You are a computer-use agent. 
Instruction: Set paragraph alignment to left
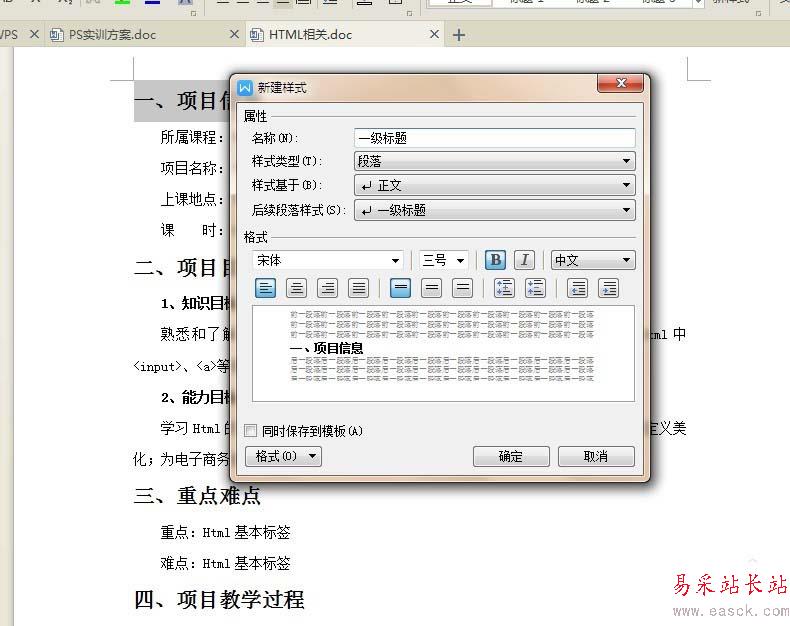click(266, 288)
